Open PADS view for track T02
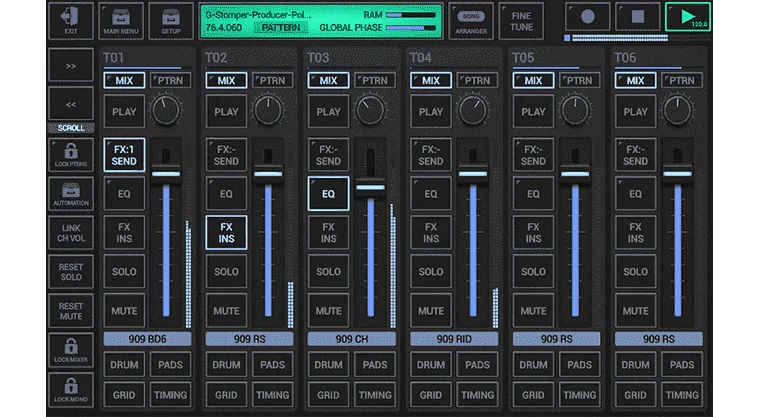This screenshot has height=417, width=760. [272, 365]
